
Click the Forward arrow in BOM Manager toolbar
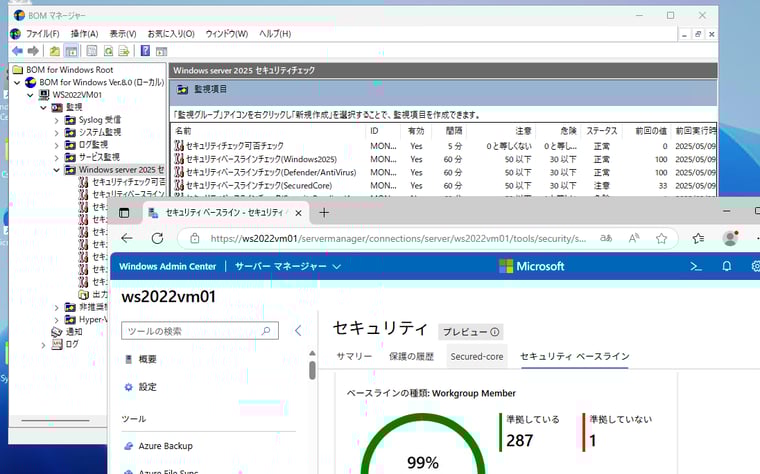(x=33, y=51)
